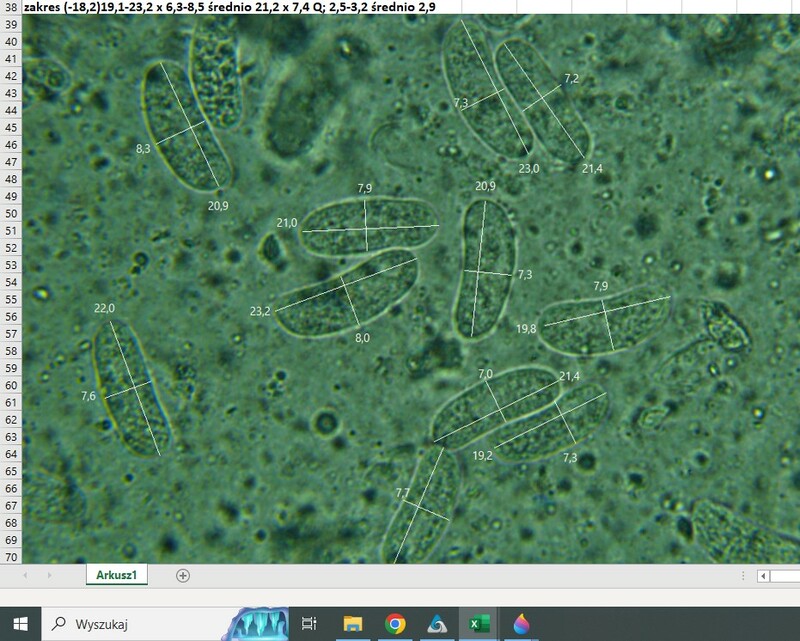
Task: Launch Google Chrome from the taskbar
Action: (395, 624)
